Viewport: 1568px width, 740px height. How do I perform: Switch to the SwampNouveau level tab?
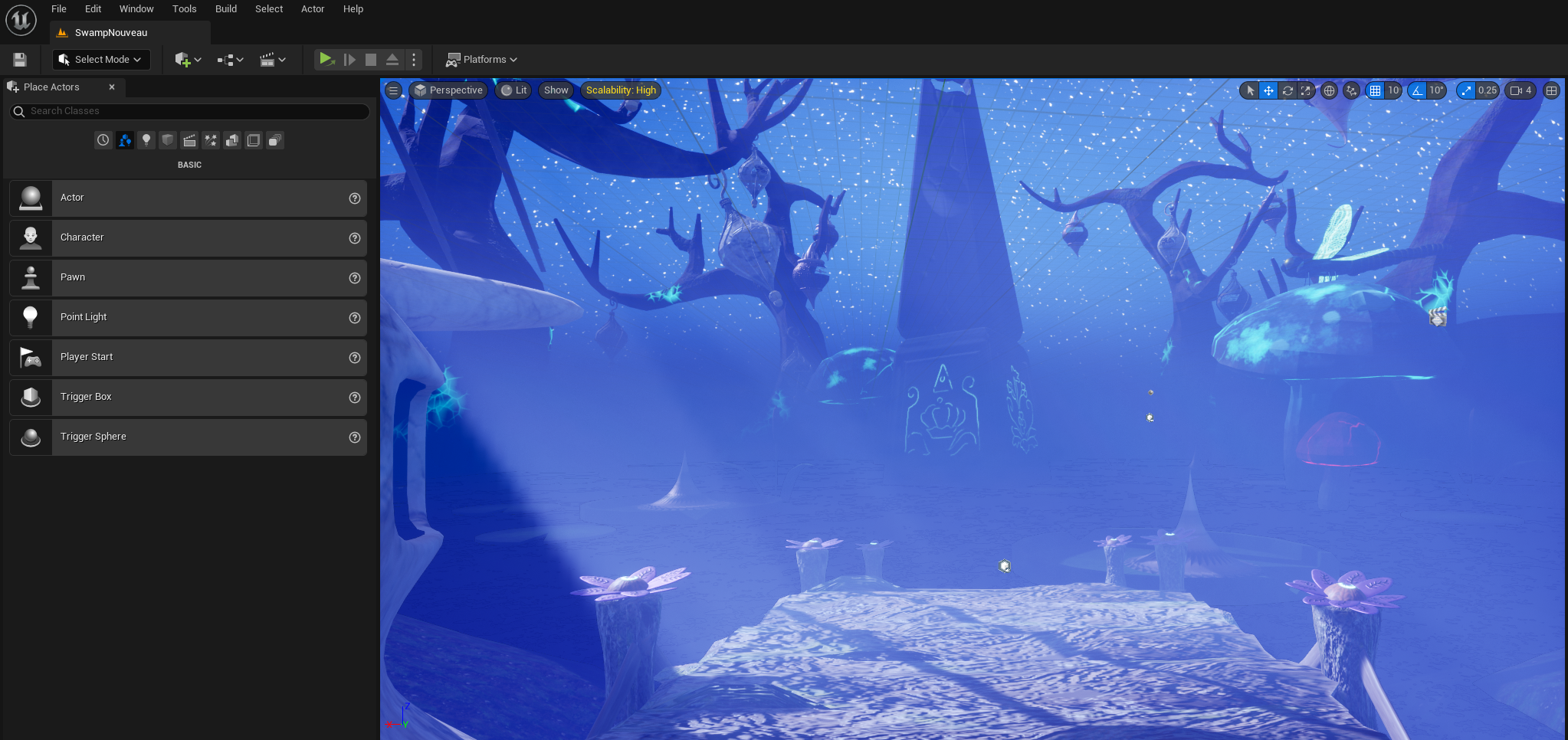coord(110,32)
